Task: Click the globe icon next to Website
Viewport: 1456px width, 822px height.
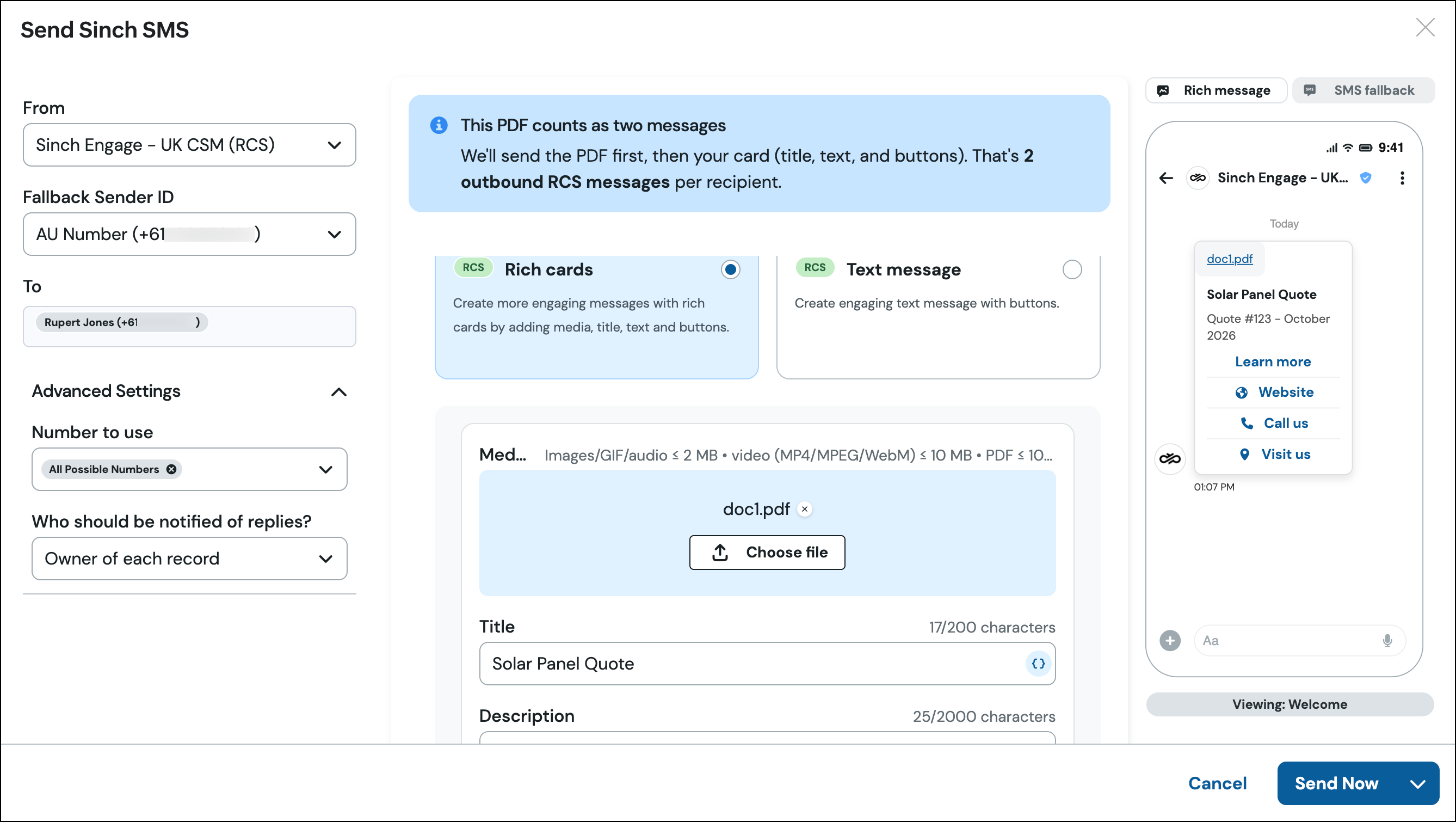Action: (1241, 392)
